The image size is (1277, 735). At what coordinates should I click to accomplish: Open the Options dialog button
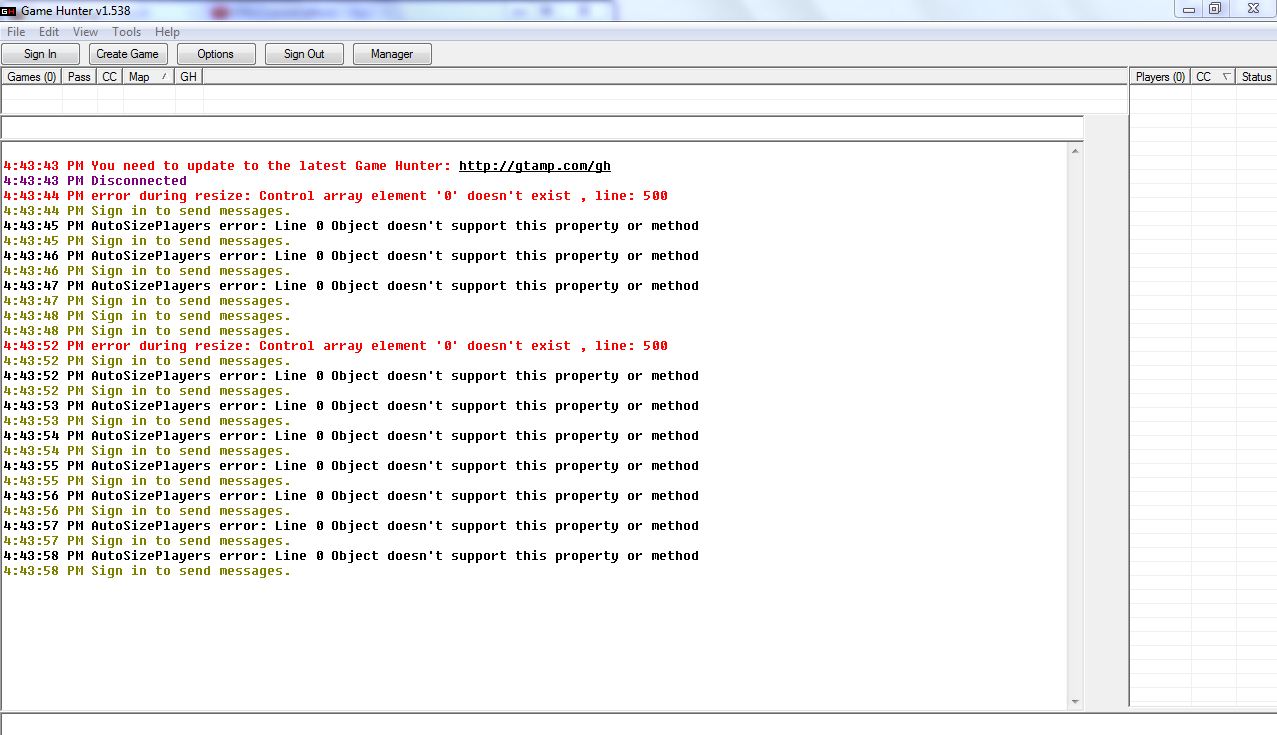click(215, 54)
